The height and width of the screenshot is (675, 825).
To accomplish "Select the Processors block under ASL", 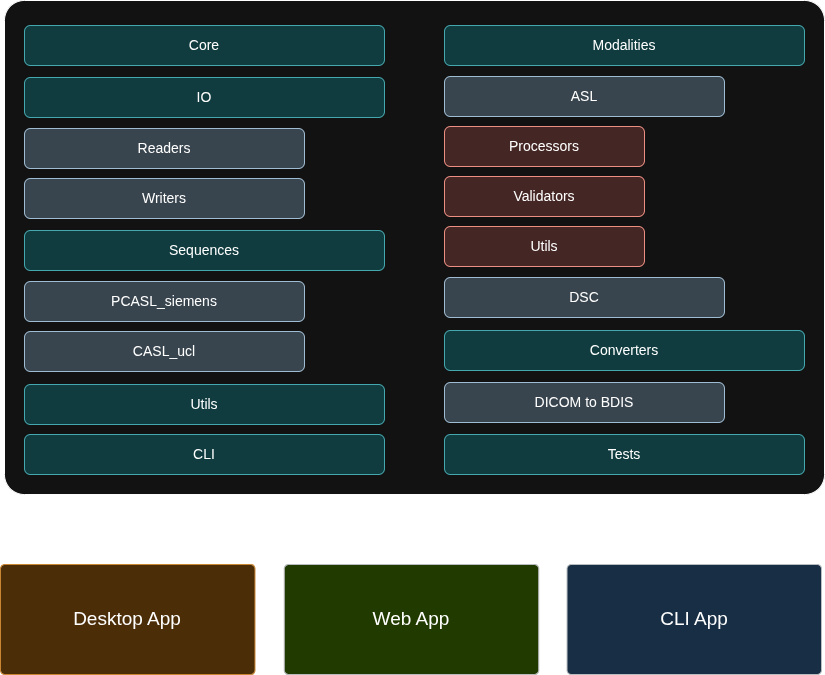I will click(544, 146).
